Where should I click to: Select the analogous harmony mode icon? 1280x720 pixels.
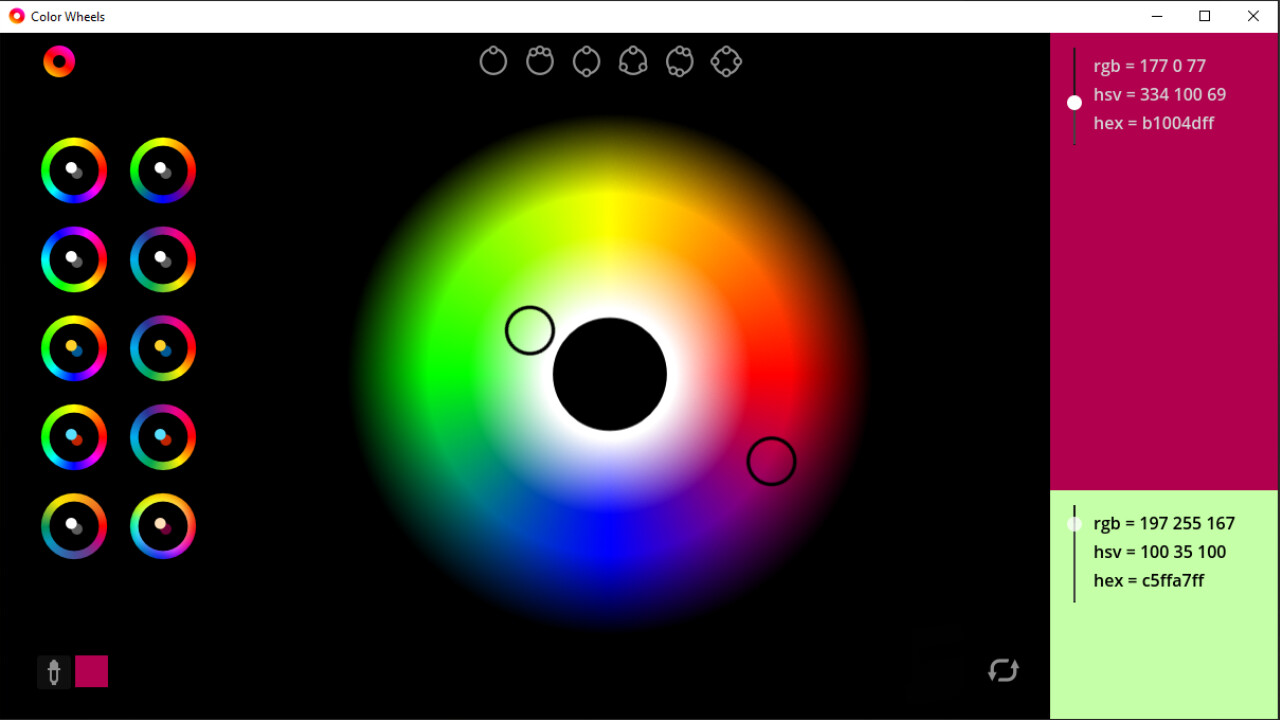(x=540, y=60)
